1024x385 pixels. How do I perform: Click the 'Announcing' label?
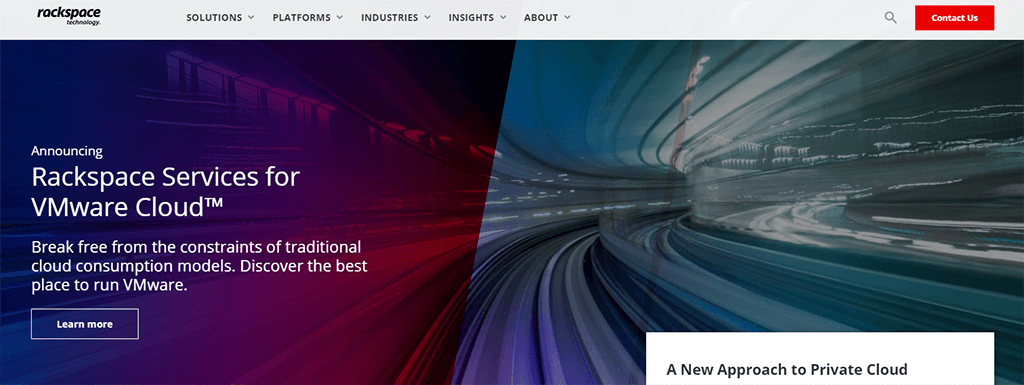coord(67,151)
